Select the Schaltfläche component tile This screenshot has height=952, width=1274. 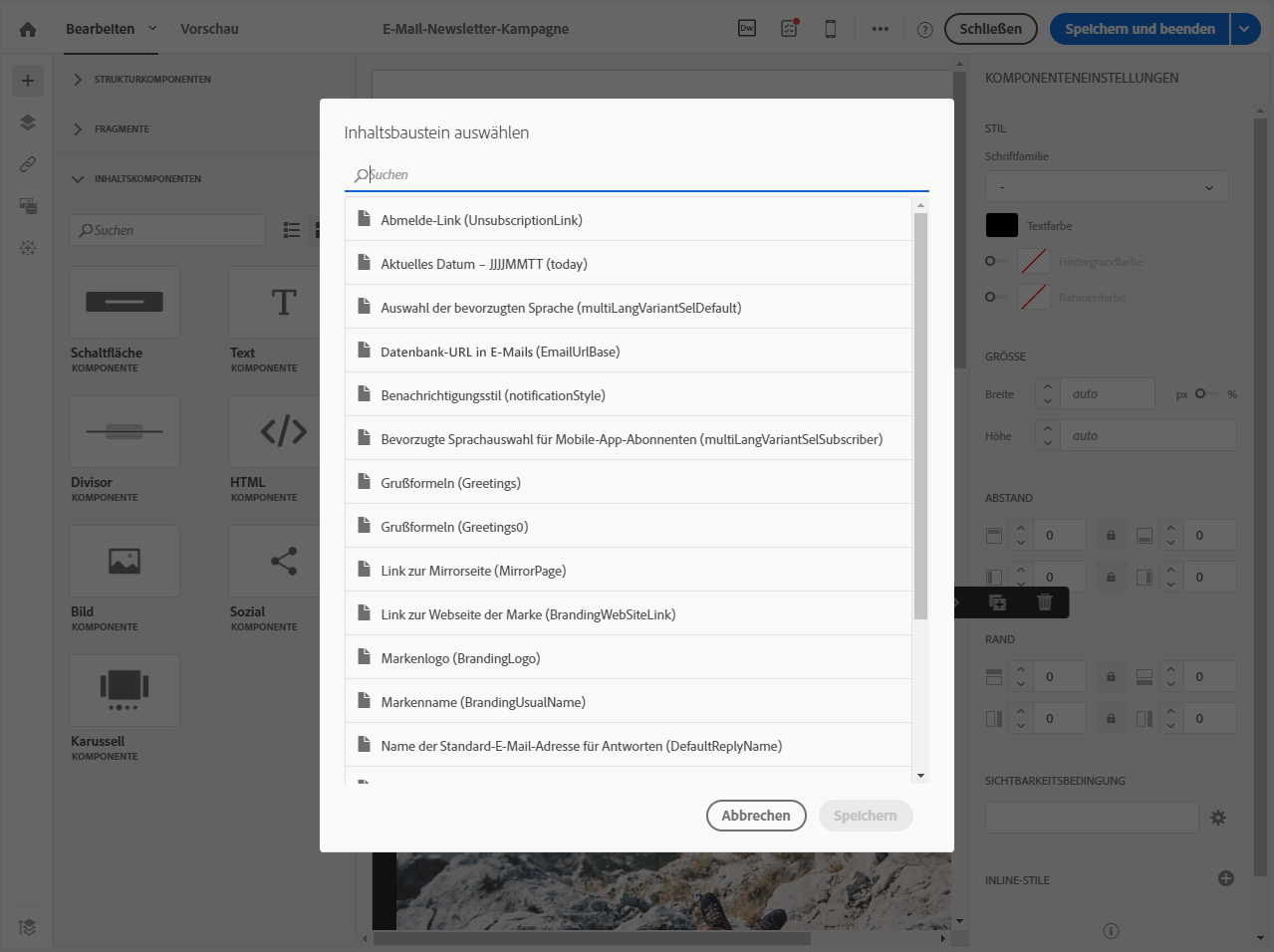pyautogui.click(x=125, y=302)
